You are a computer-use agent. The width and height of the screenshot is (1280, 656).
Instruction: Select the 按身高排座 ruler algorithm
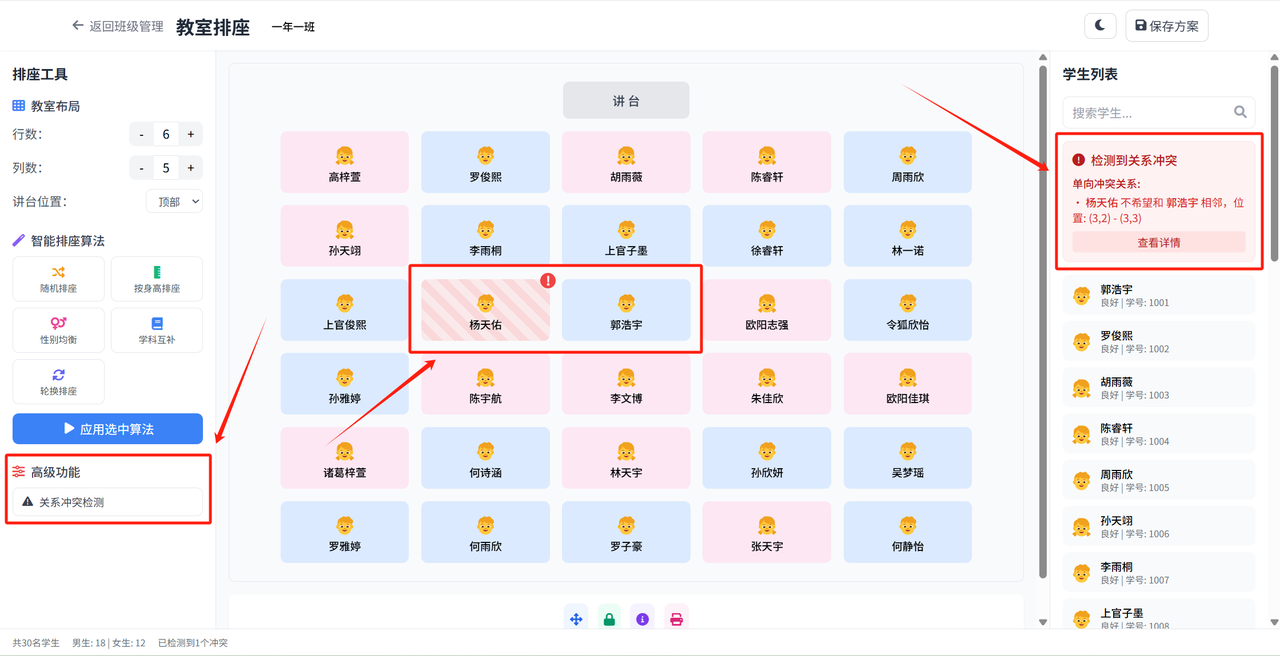[x=157, y=279]
